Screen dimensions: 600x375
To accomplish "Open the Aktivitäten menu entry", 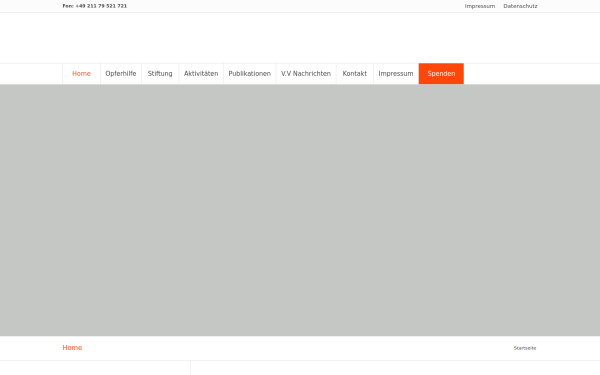I will 201,73.
